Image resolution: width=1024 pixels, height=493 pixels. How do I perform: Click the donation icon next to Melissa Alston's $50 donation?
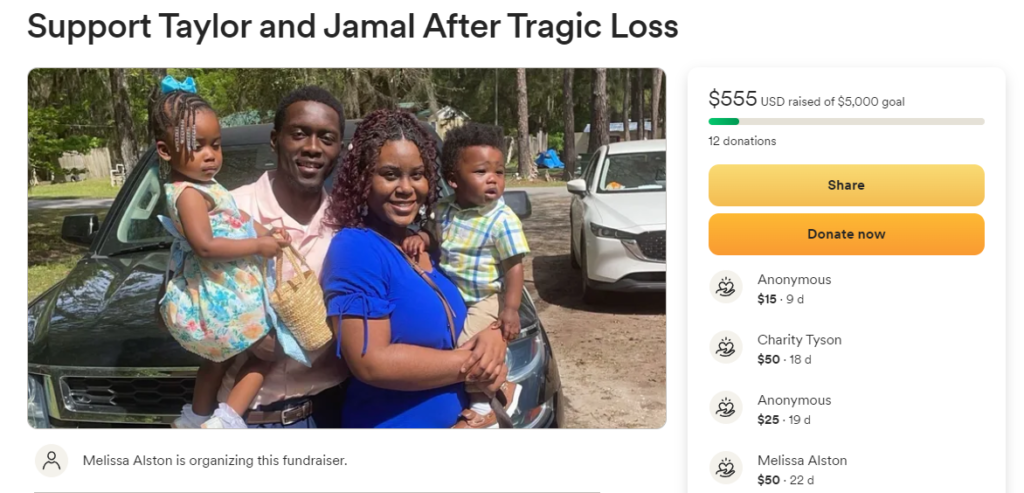coord(726,468)
